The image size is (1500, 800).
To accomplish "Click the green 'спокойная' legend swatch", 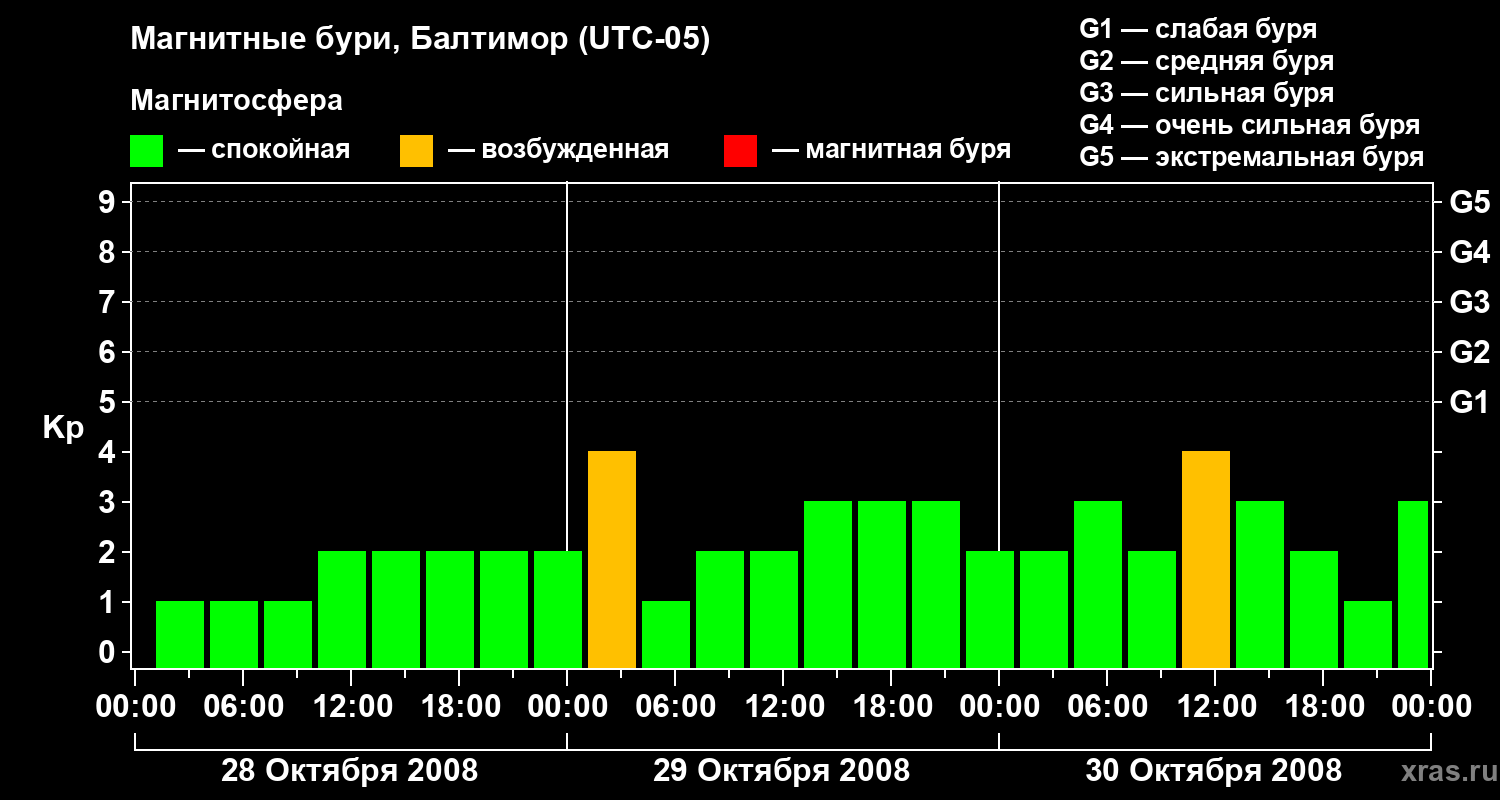I will [147, 151].
